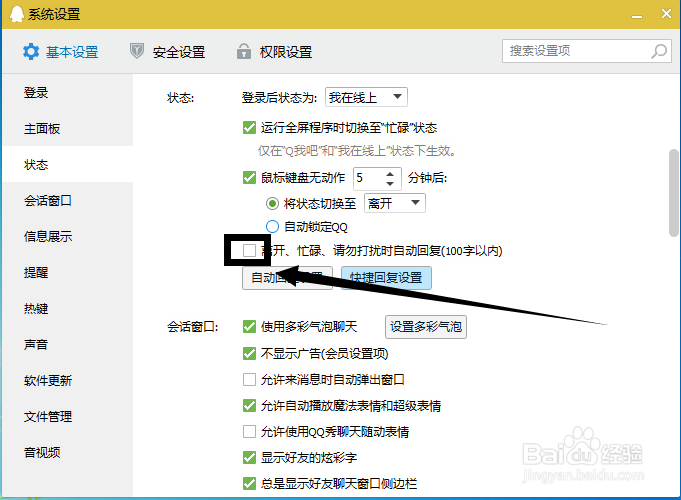The width and height of the screenshot is (681, 500).
Task: Select 软件更新 in the sidebar
Action: click(x=67, y=381)
